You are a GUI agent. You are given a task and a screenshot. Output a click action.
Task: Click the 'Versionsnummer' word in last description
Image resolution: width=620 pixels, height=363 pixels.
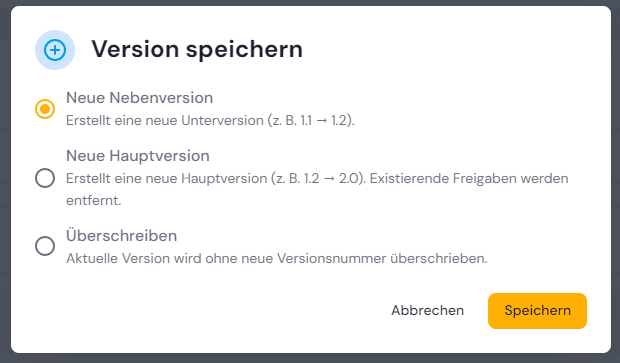[331, 259]
